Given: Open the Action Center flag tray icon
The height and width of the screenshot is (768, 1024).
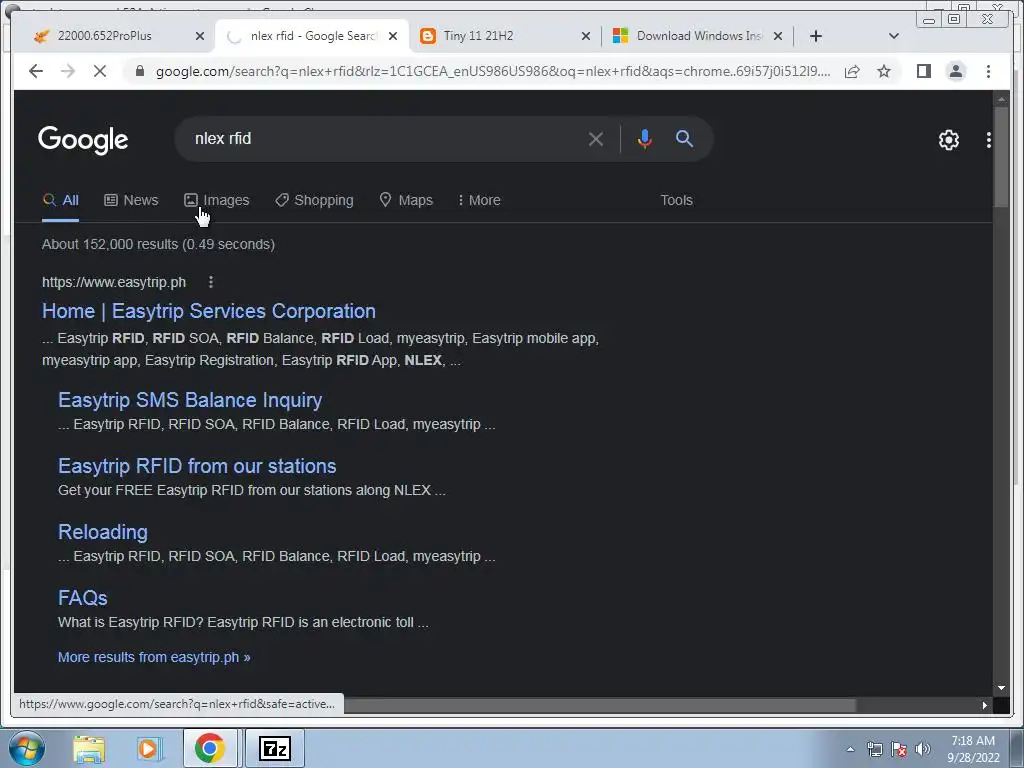Looking at the screenshot, I should coord(899,749).
